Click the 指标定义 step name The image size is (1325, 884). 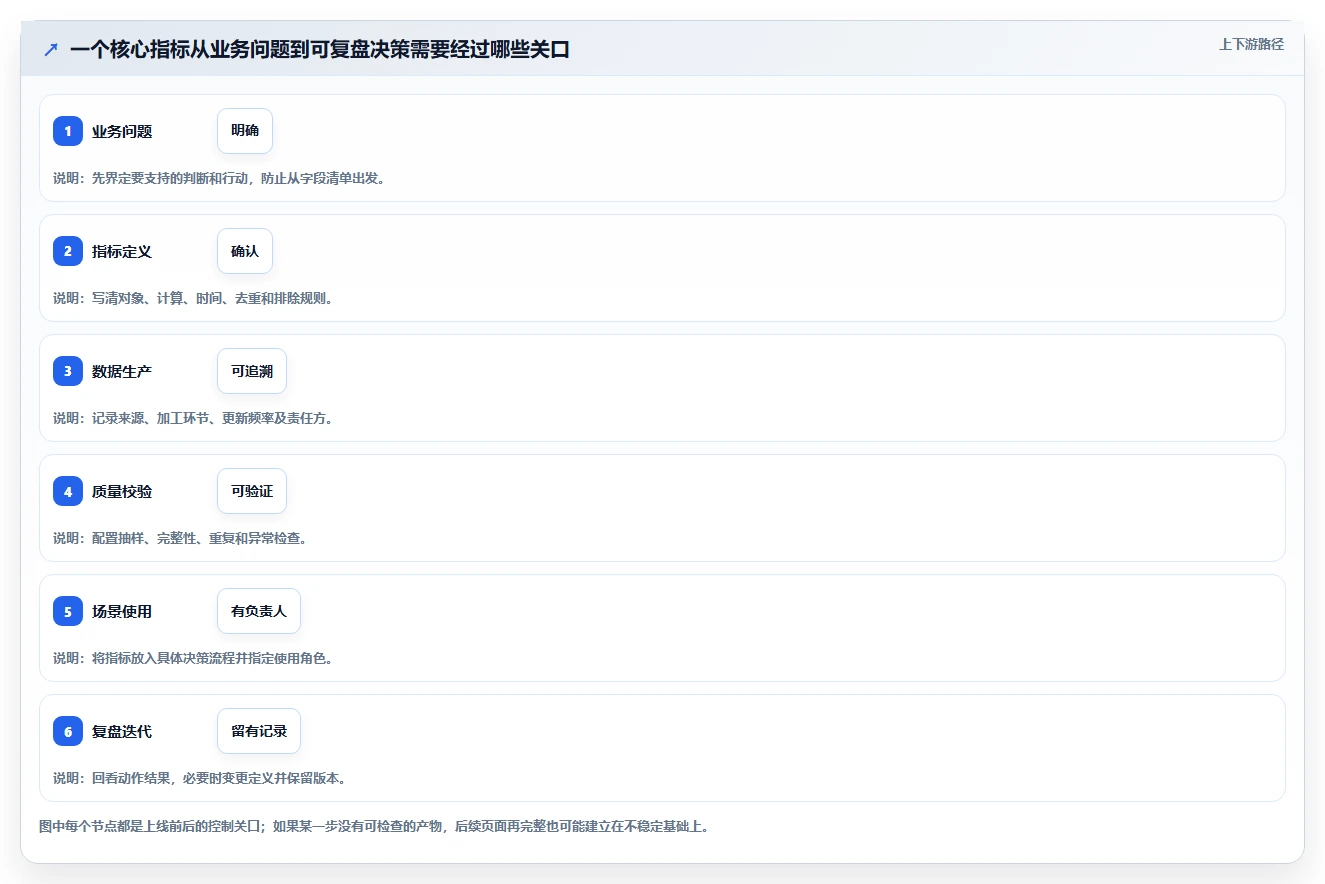(x=122, y=251)
